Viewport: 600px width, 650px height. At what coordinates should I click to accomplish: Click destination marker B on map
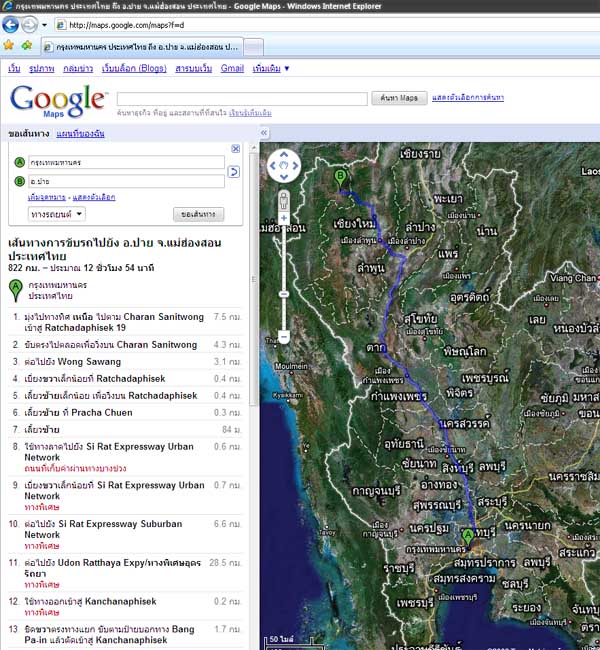pos(341,178)
